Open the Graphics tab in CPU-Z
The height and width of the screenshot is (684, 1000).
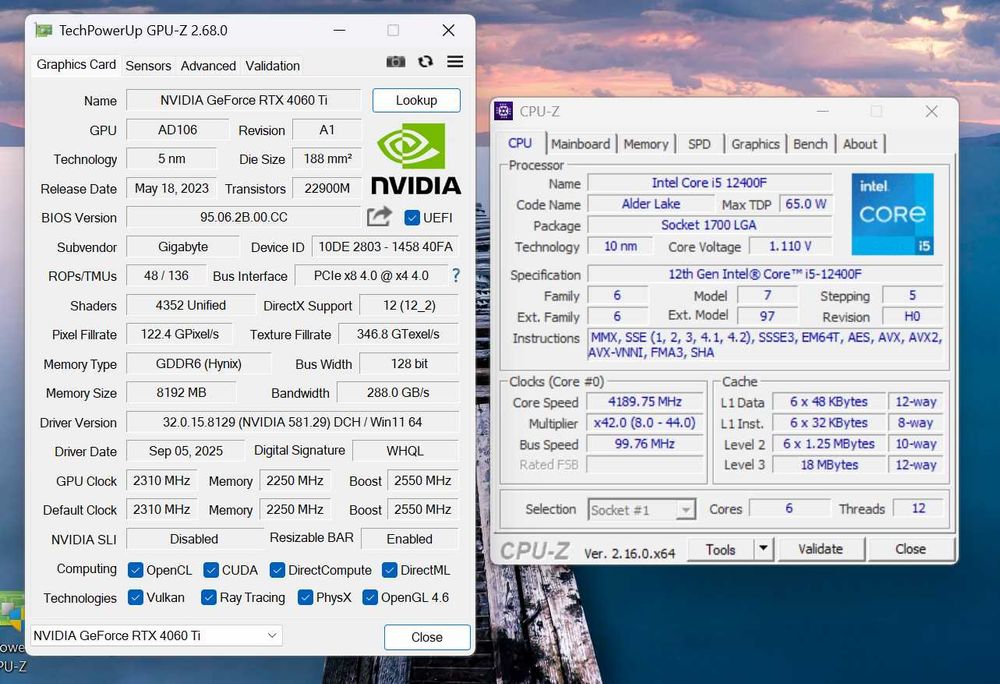tap(755, 144)
